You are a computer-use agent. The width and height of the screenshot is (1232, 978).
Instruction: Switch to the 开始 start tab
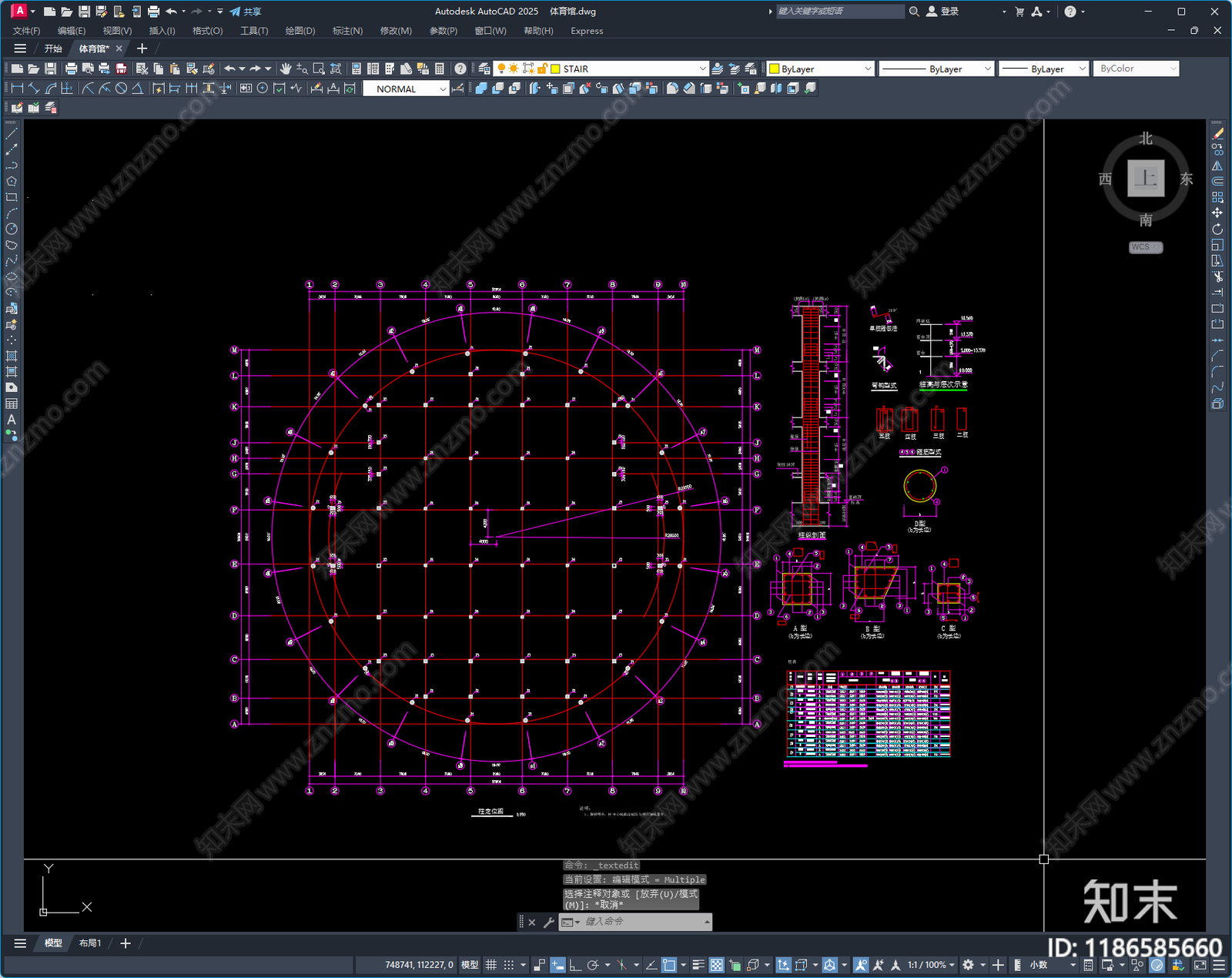click(x=53, y=49)
